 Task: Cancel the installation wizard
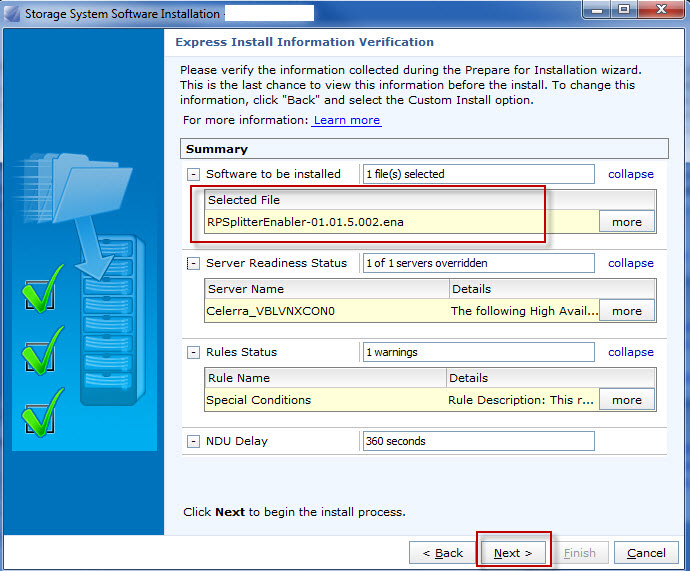[646, 553]
